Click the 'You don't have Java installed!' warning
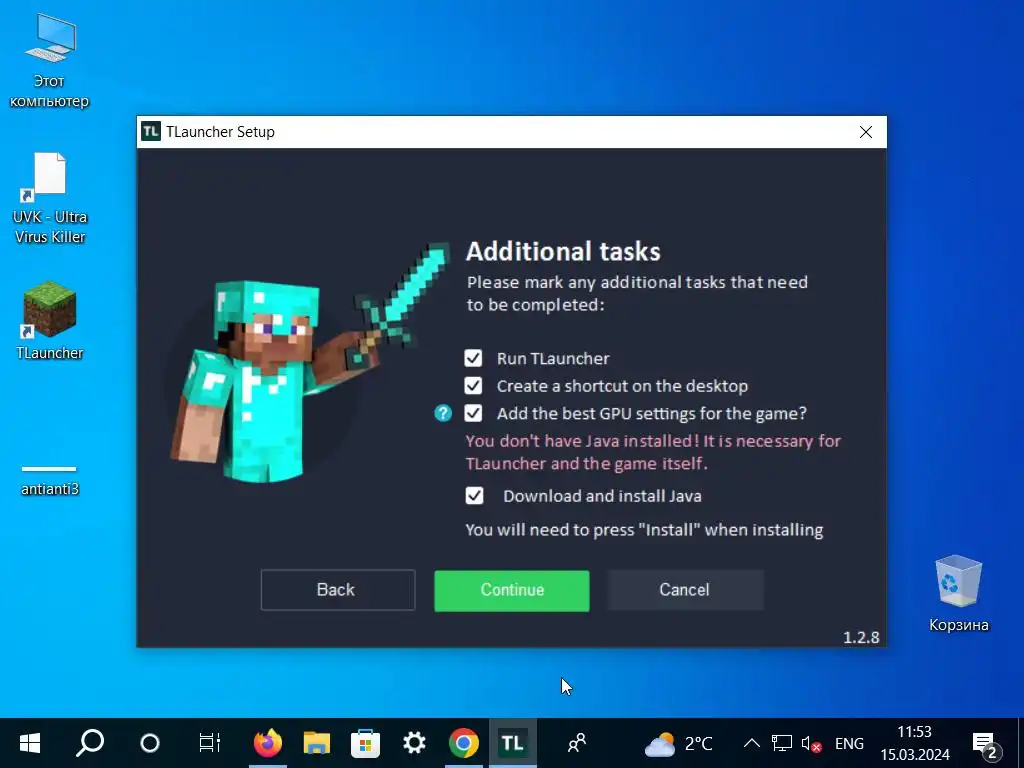The width and height of the screenshot is (1024, 768). 653,452
